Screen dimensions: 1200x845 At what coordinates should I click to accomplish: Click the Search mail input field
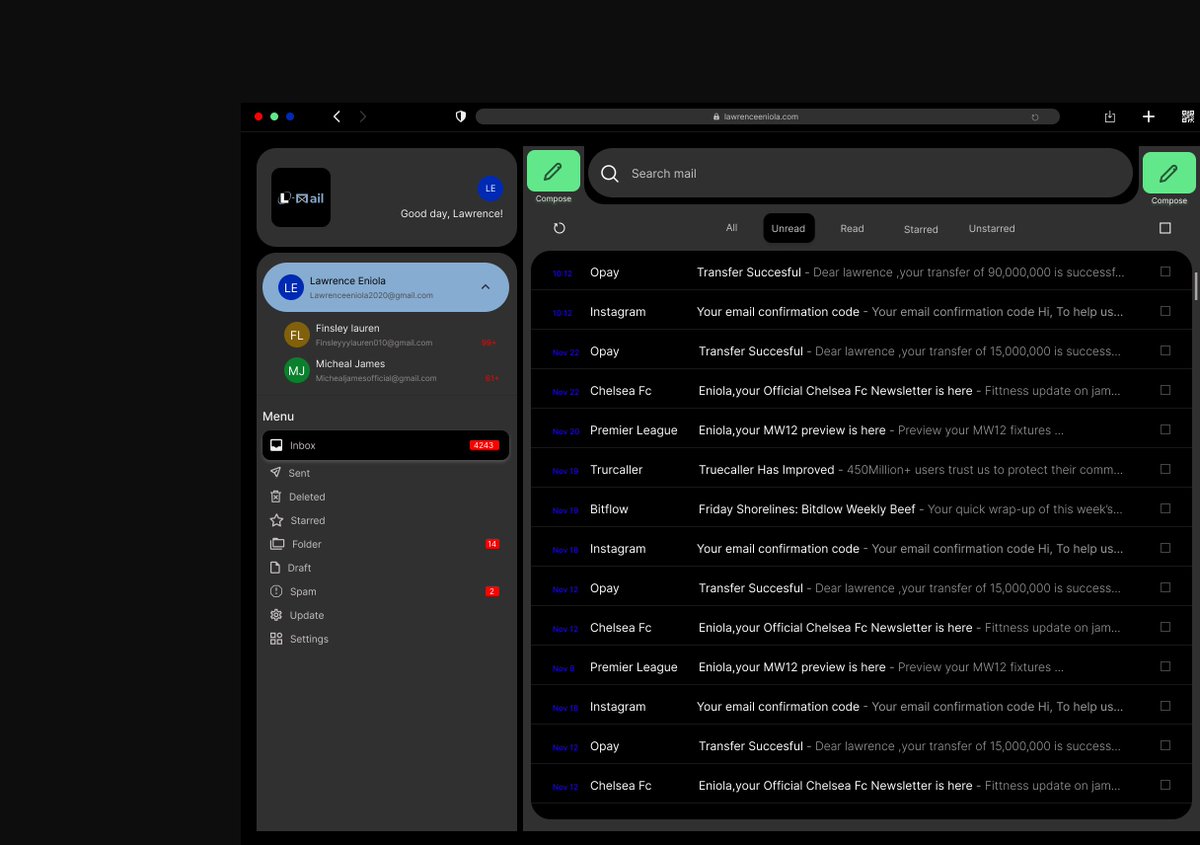pos(860,173)
